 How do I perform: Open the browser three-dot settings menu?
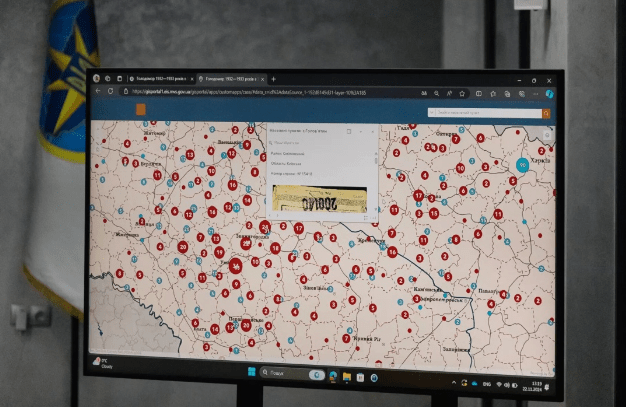(536, 94)
